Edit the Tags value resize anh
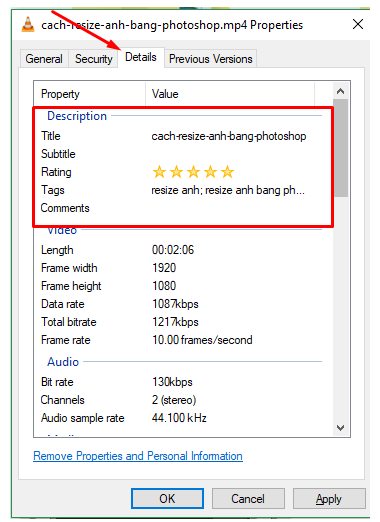Image resolution: width=380 pixels, height=522 pixels. [228, 190]
